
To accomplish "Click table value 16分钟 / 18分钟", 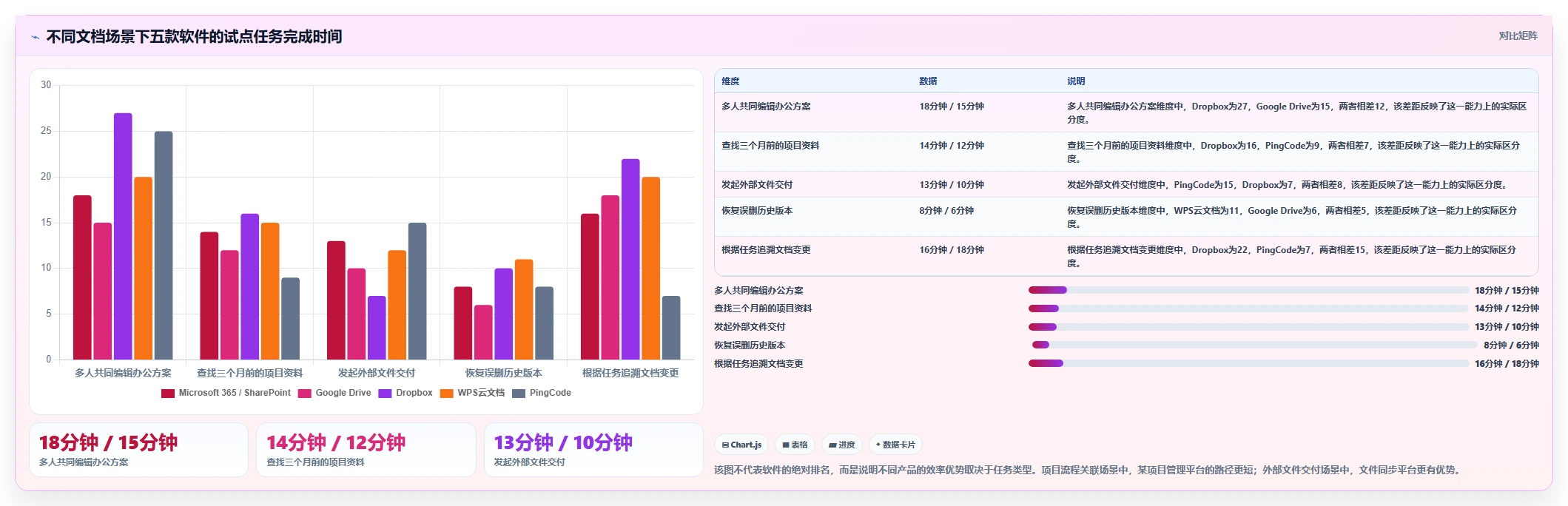I will [x=952, y=250].
